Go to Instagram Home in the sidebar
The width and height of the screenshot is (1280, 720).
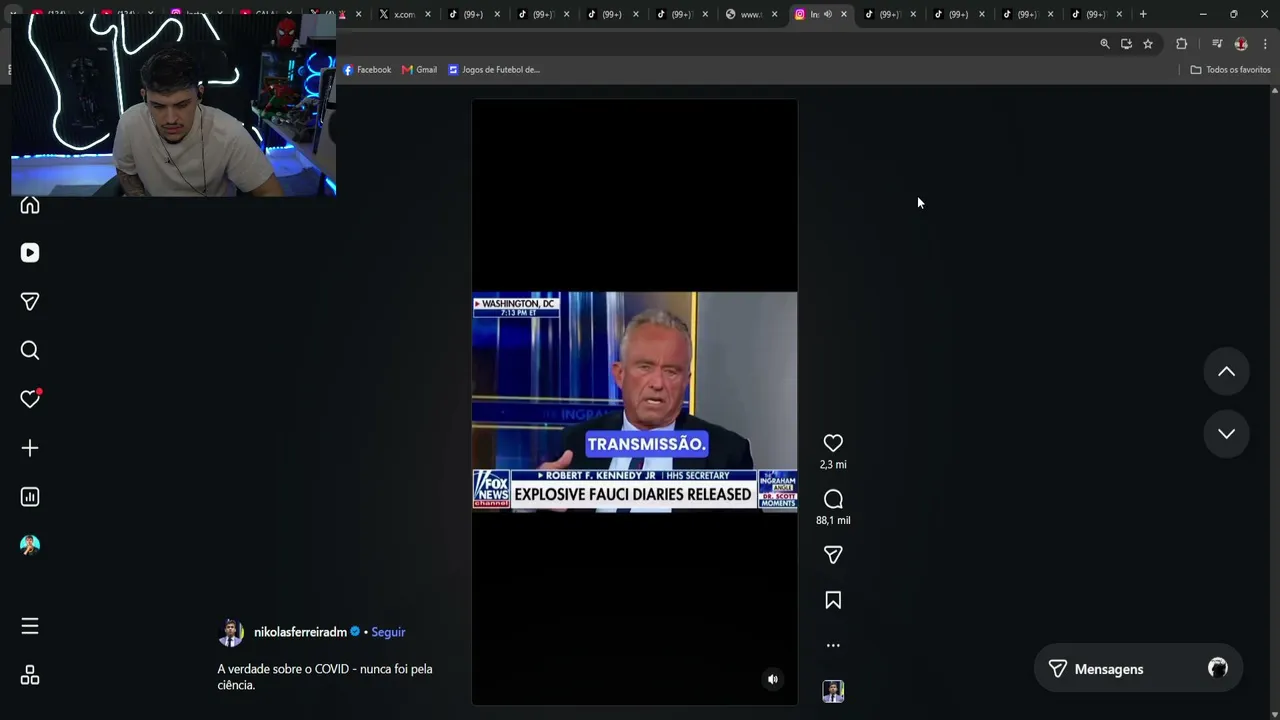(30, 205)
